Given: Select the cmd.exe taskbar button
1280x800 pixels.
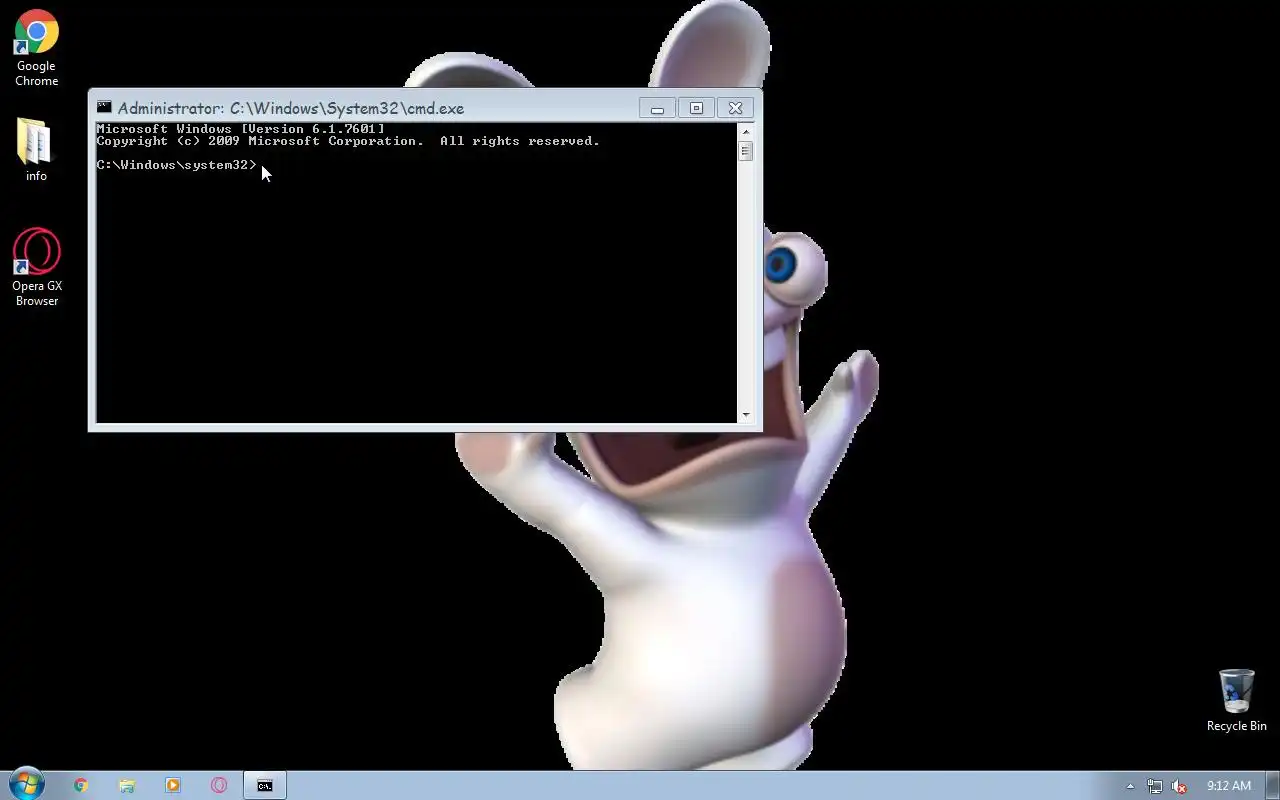Looking at the screenshot, I should (265, 786).
